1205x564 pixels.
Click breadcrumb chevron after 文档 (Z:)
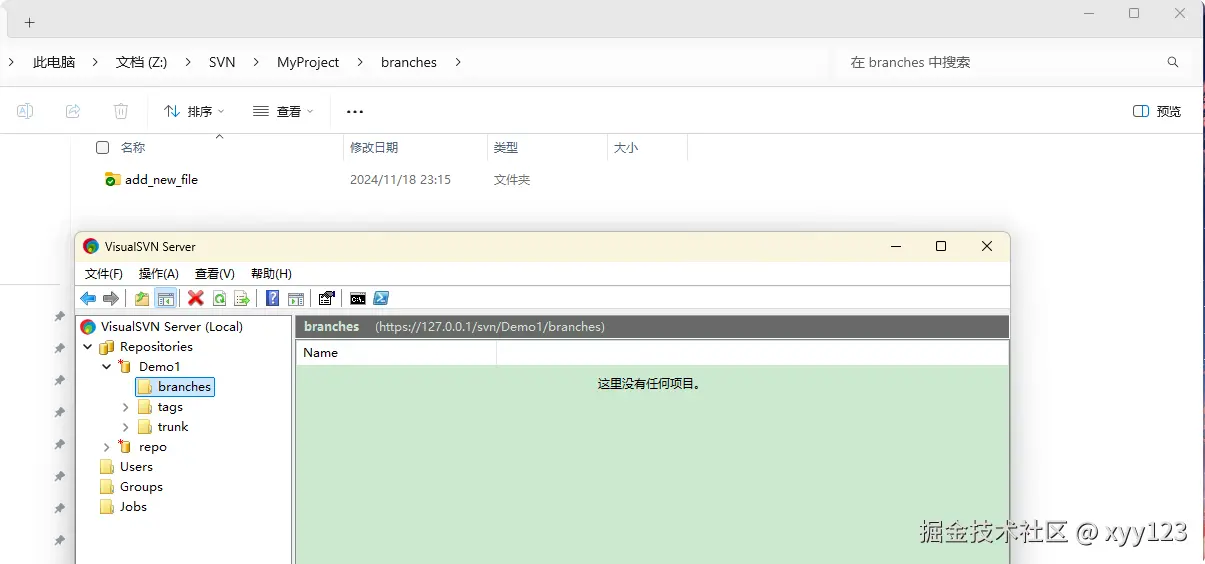(x=187, y=62)
